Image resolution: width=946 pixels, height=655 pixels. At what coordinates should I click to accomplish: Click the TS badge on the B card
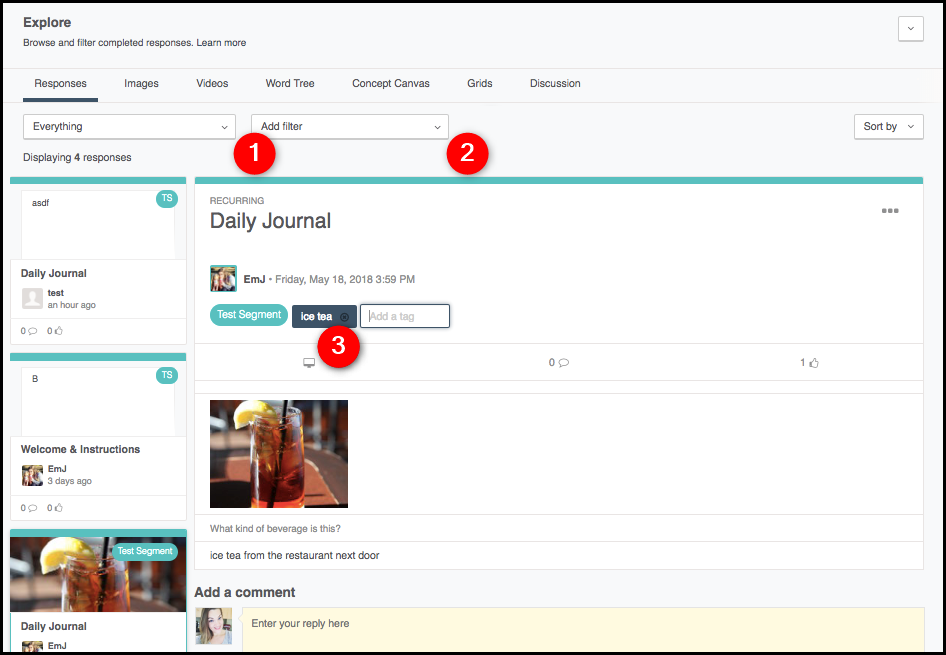[x=167, y=375]
